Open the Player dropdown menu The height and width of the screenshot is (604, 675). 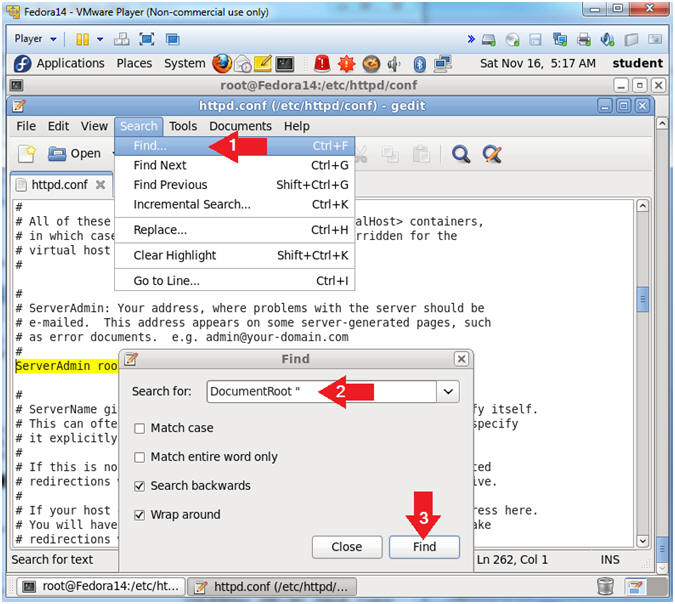[35, 39]
